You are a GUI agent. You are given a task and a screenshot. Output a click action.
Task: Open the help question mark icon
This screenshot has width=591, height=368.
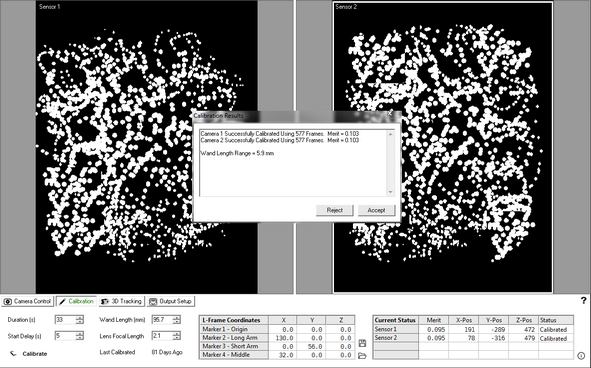(583, 301)
